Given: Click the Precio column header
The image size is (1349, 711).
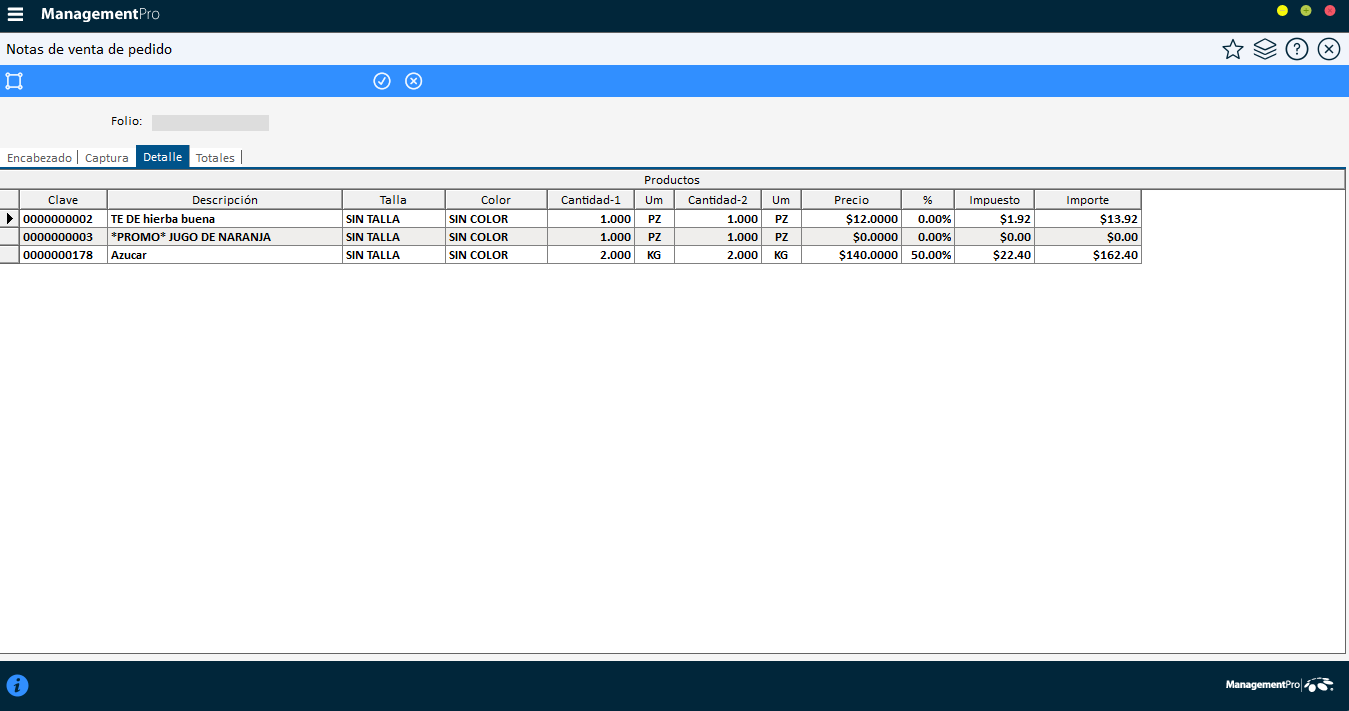Looking at the screenshot, I should point(851,200).
